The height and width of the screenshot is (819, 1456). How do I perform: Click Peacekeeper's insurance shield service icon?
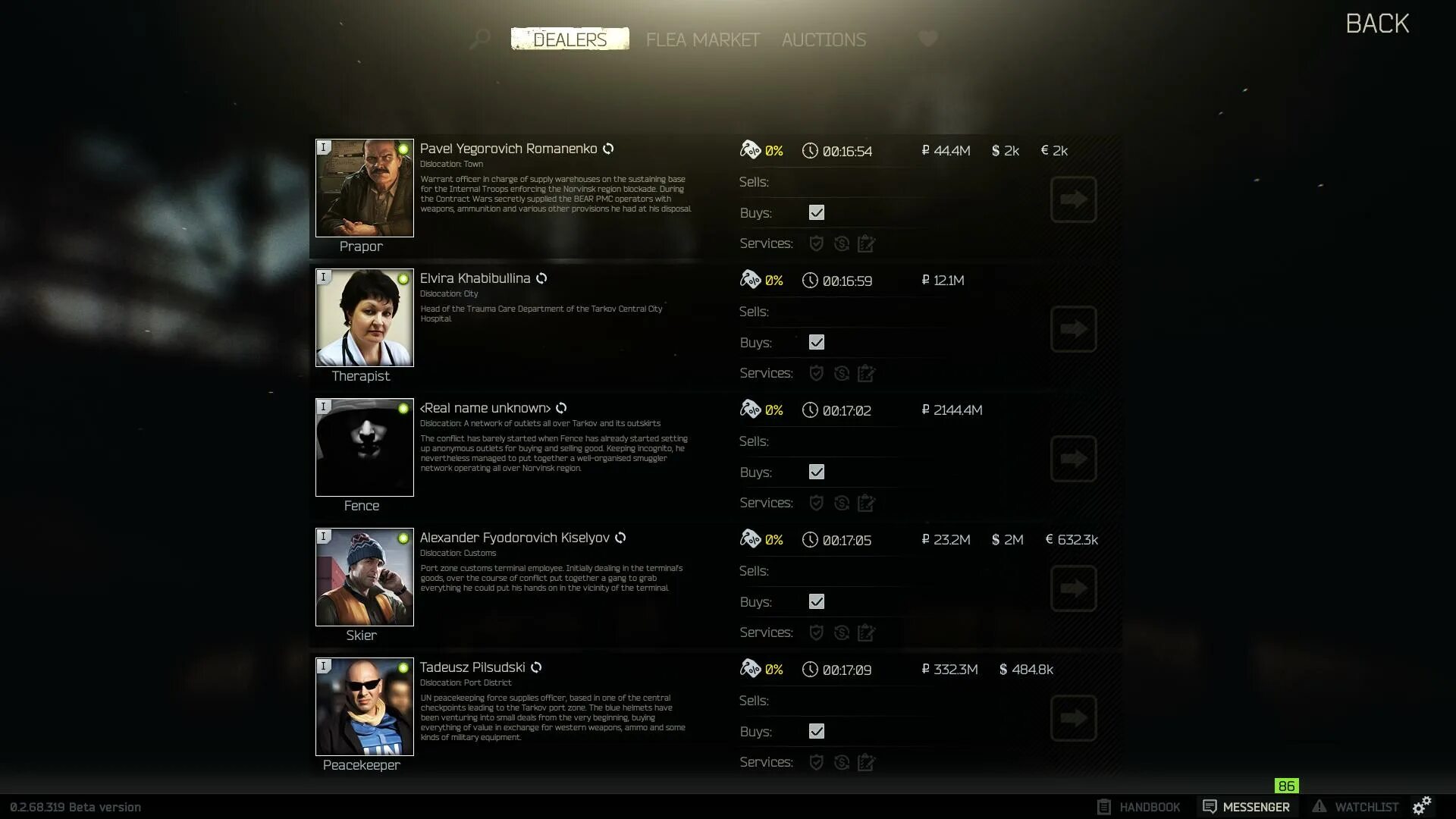[x=816, y=762]
